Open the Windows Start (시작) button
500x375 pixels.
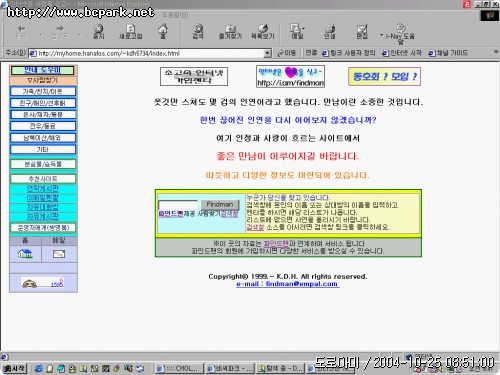click(x=14, y=368)
